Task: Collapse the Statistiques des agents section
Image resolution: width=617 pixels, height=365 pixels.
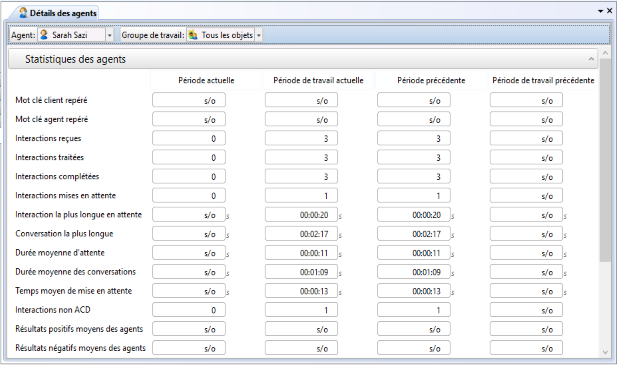Action: 591,59
